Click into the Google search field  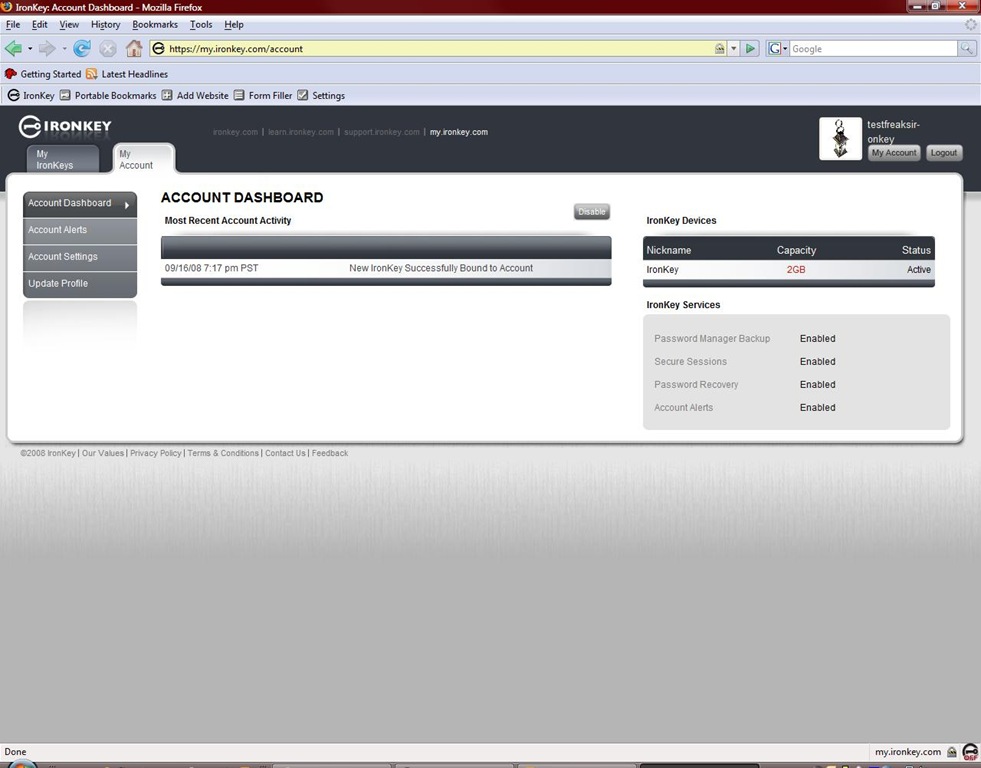tap(872, 48)
